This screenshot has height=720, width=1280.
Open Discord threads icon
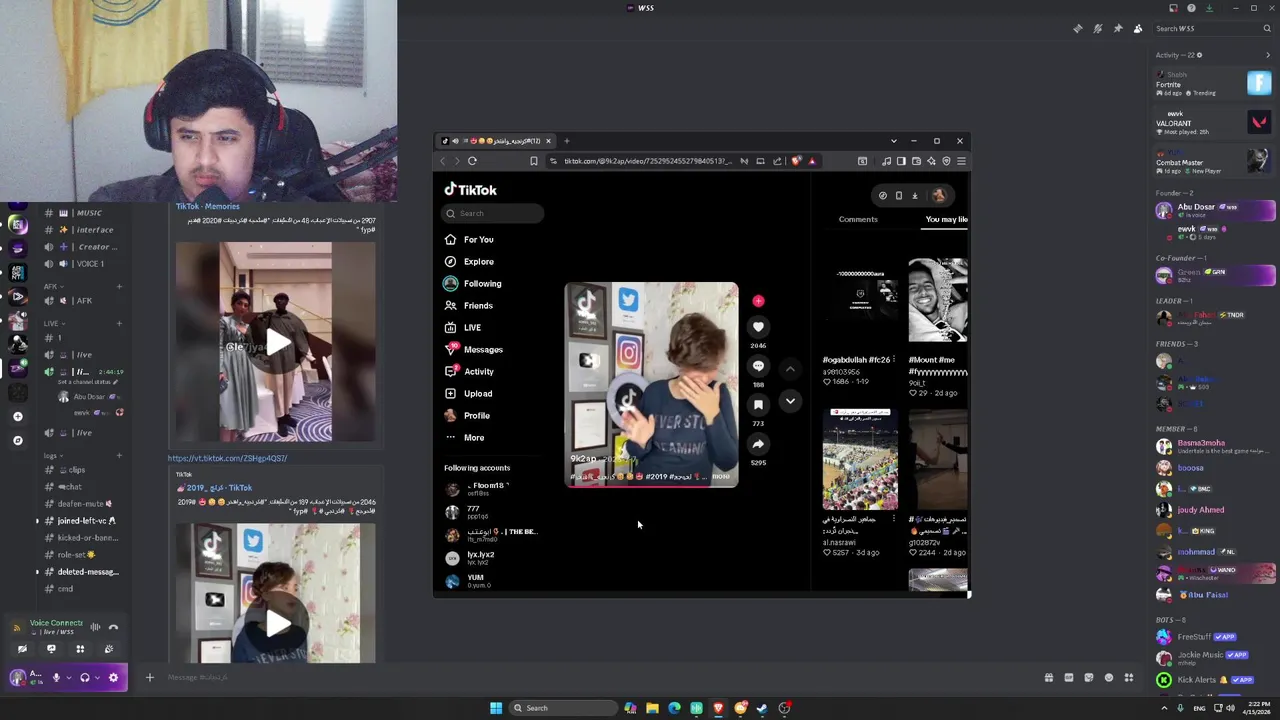pos(1078,29)
